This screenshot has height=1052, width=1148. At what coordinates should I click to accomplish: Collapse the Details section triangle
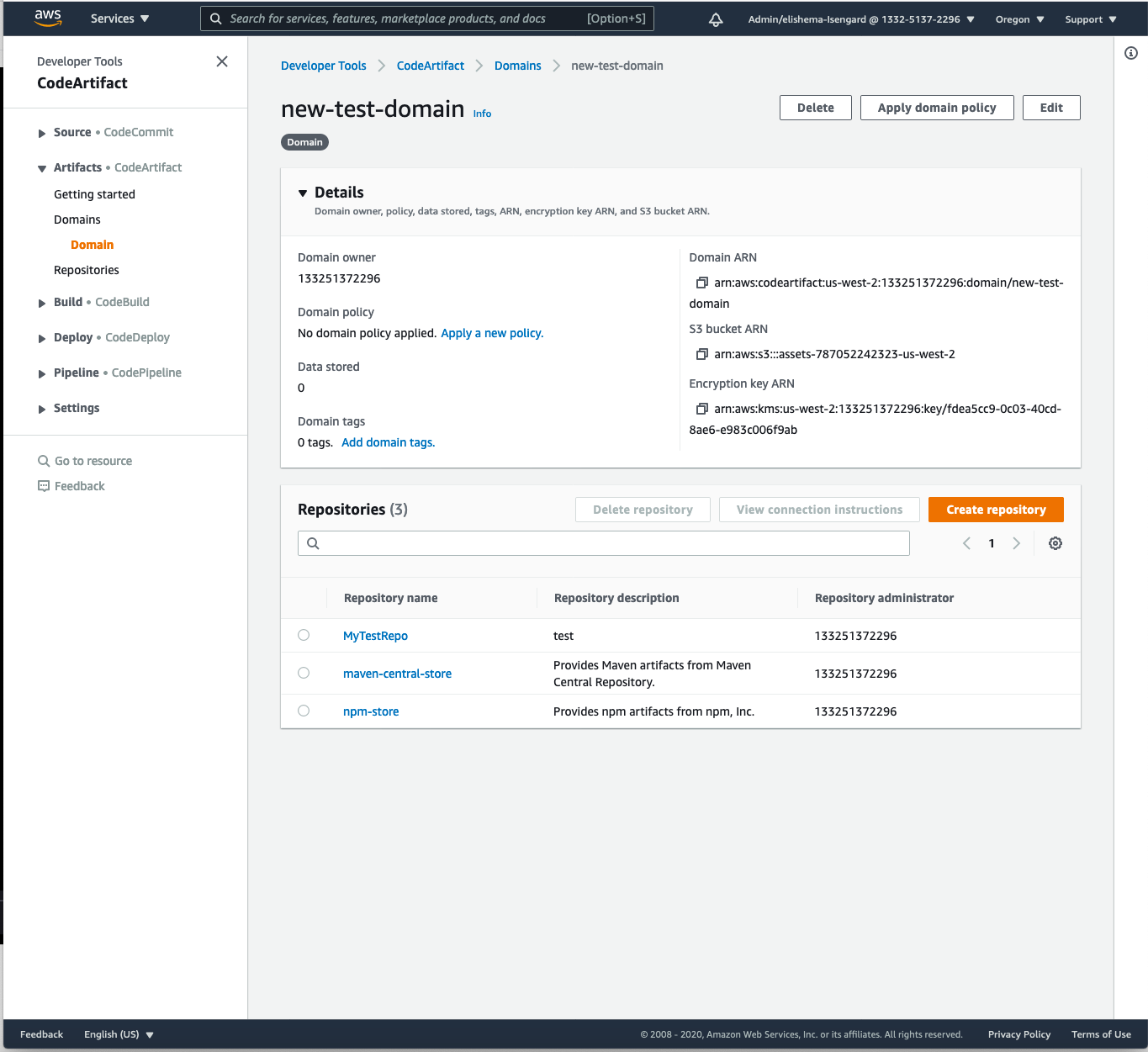click(303, 193)
